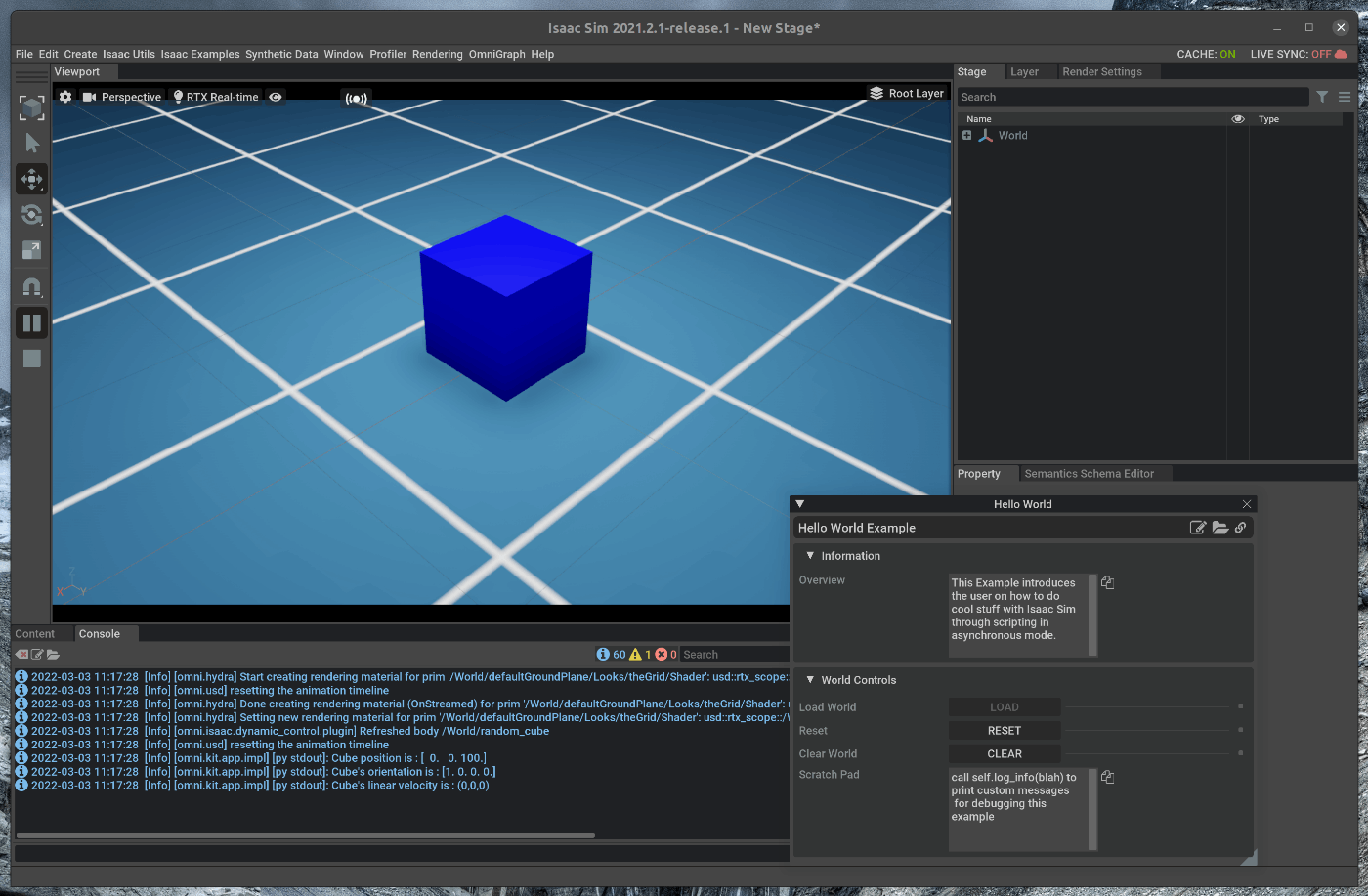Click the Stage search field
This screenshot has height=896, width=1368.
1133,97
